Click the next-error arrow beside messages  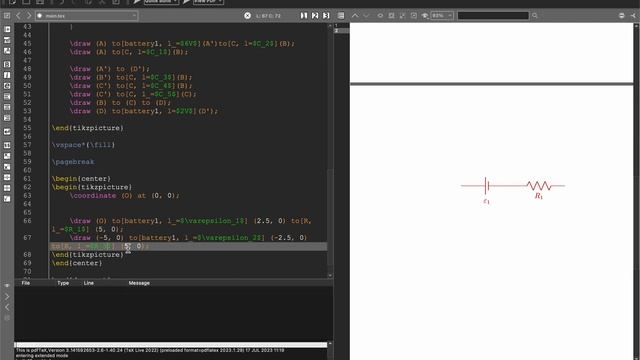coord(7,296)
